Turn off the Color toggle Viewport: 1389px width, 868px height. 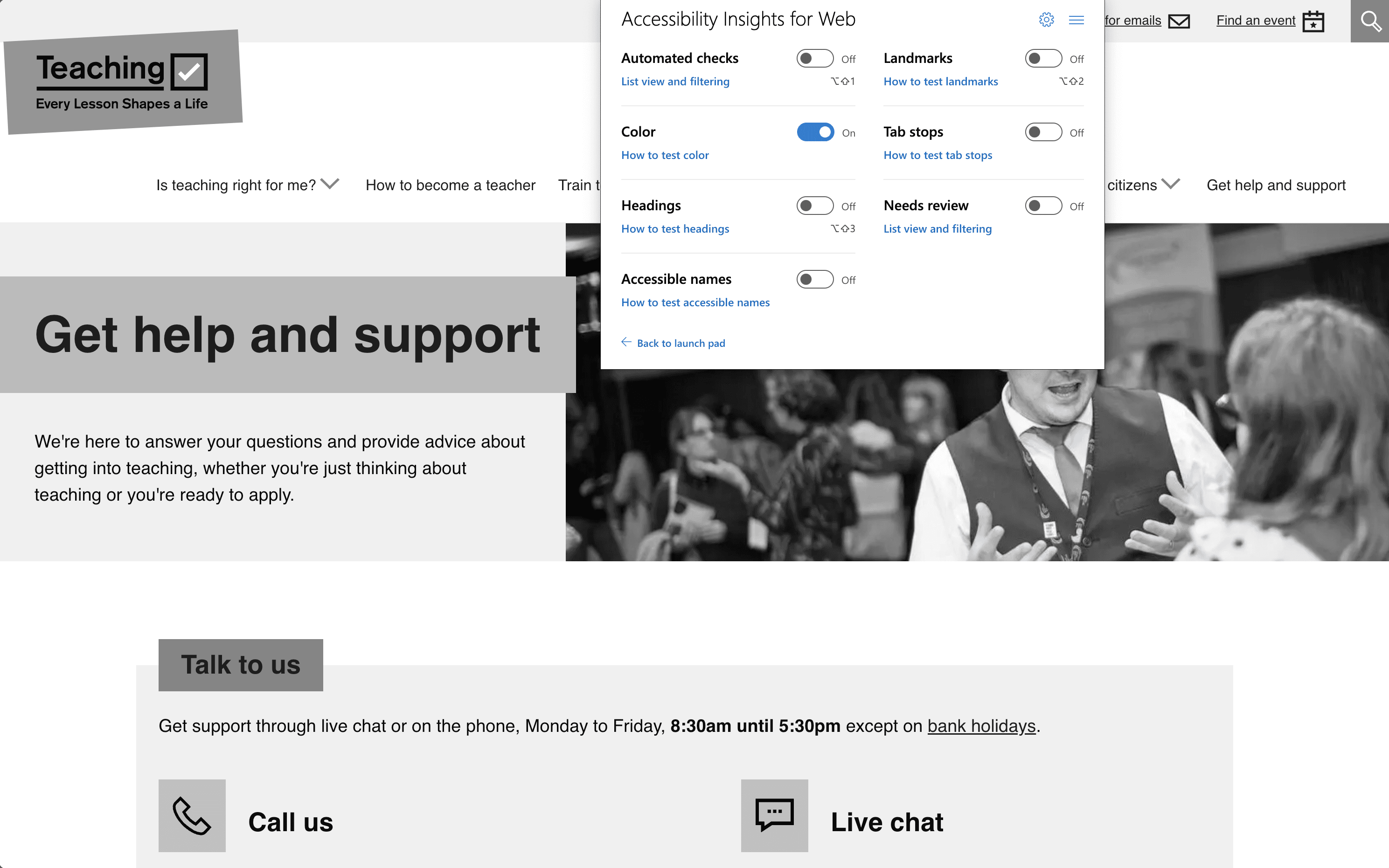tap(815, 132)
